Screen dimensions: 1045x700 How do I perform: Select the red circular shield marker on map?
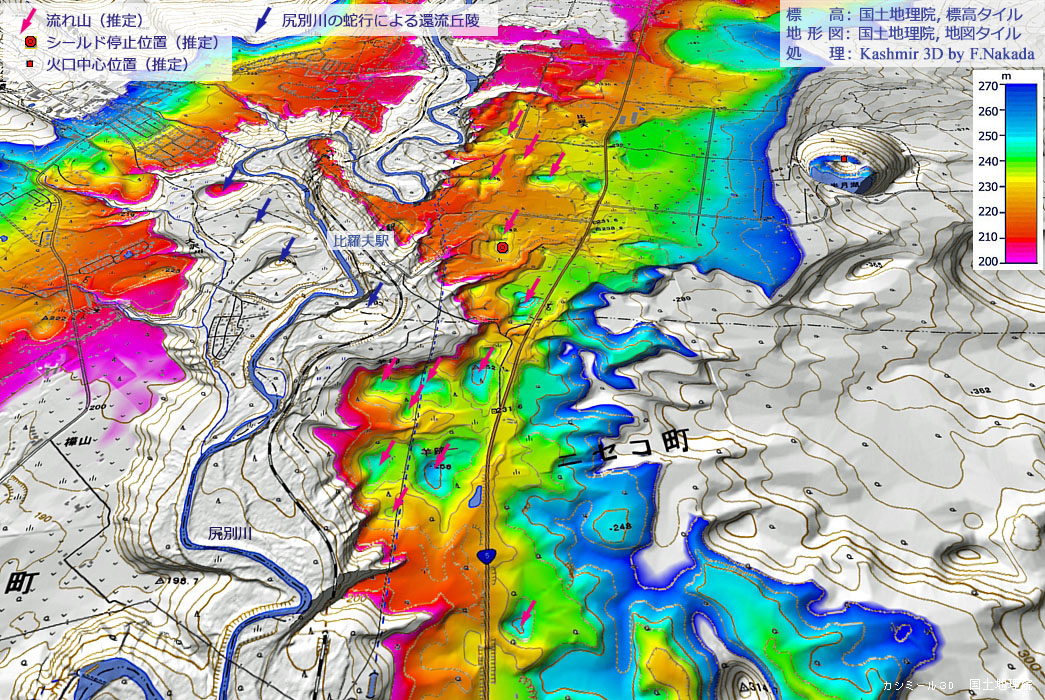click(x=502, y=246)
